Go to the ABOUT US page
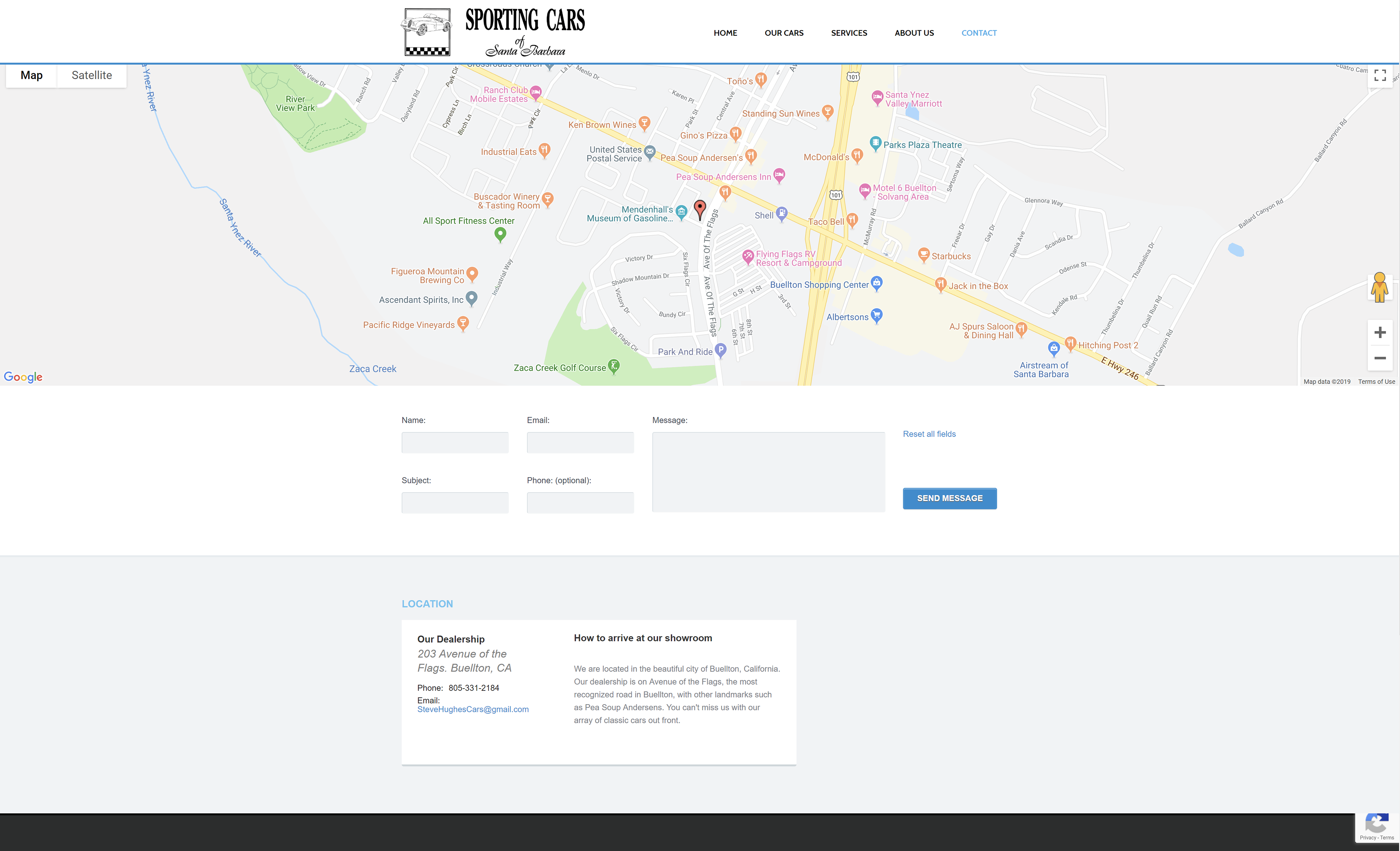Screen dimensions: 1400x851 click(914, 33)
